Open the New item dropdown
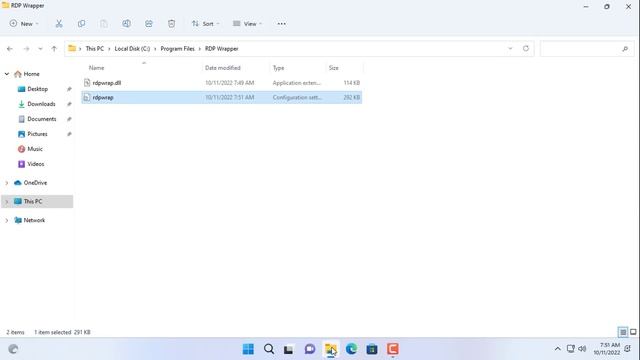The height and width of the screenshot is (360, 640). click(24, 24)
